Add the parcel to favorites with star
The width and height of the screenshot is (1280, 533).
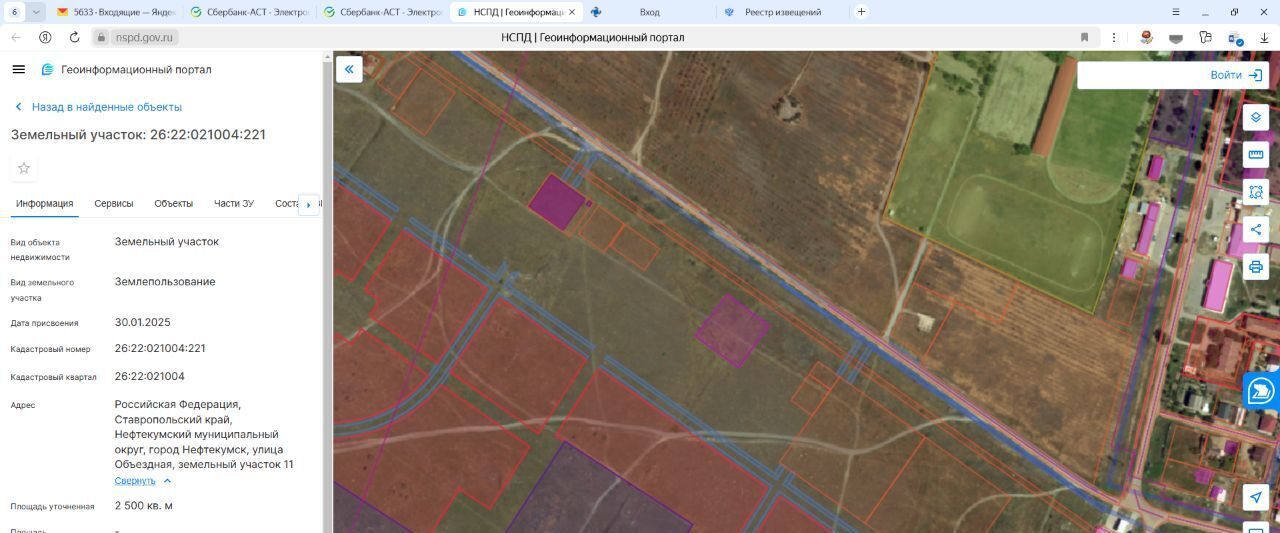(24, 168)
